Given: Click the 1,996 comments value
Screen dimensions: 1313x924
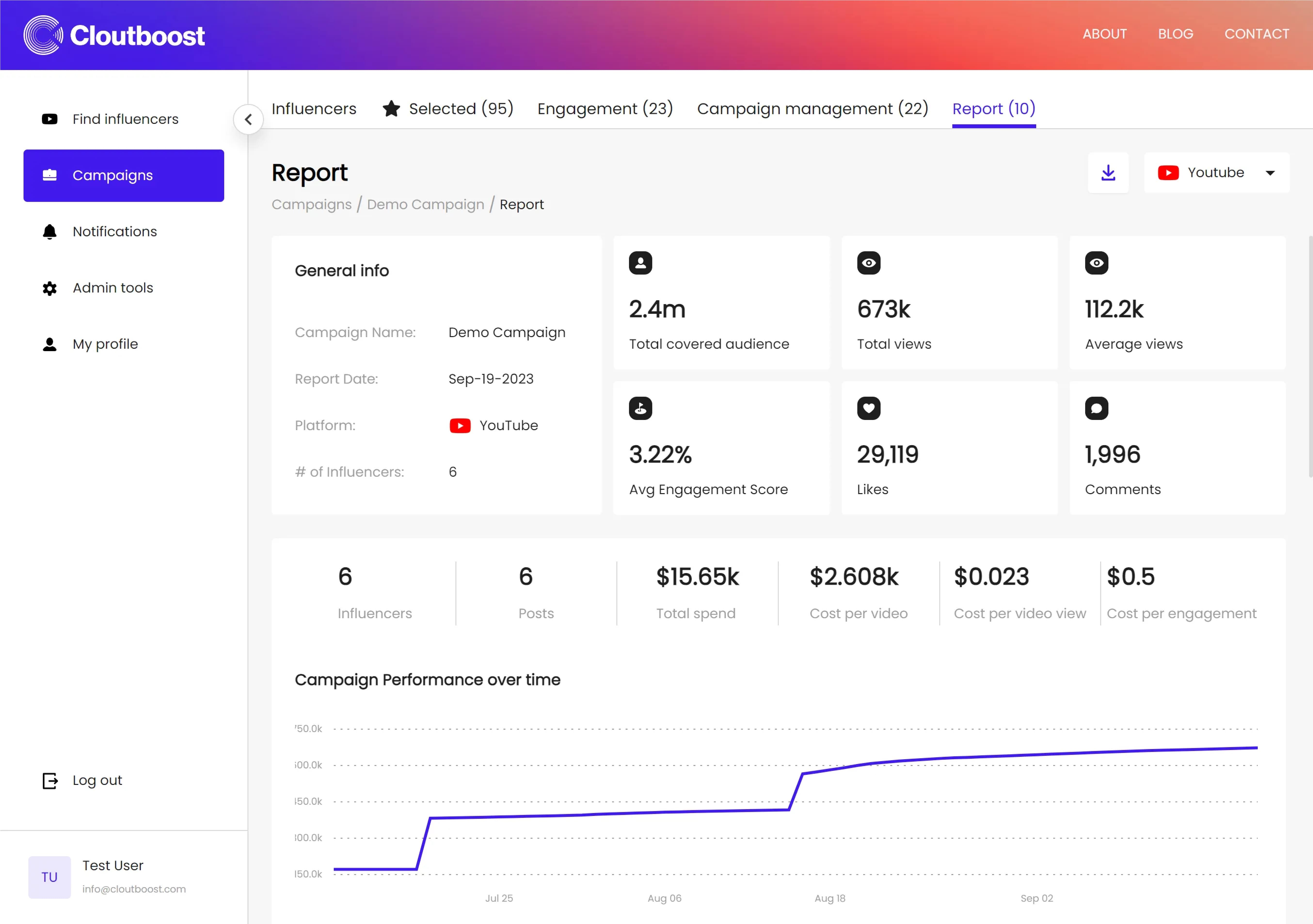Looking at the screenshot, I should [1113, 455].
